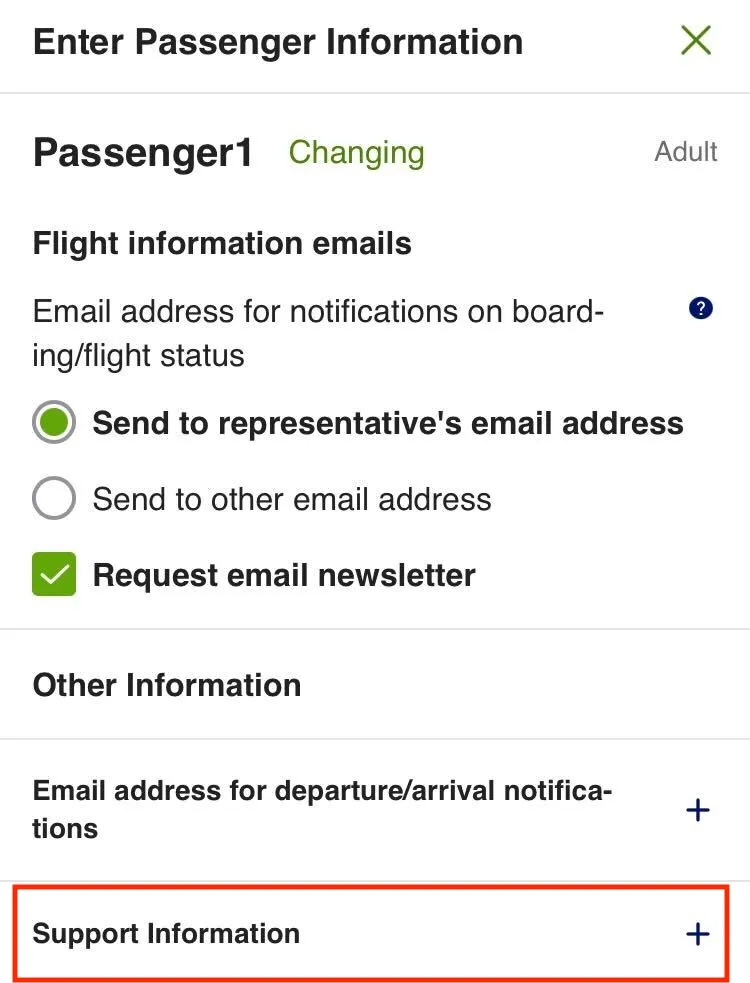This screenshot has width=750, height=983.
Task: Choose the other email address radio button
Action: tap(54, 499)
